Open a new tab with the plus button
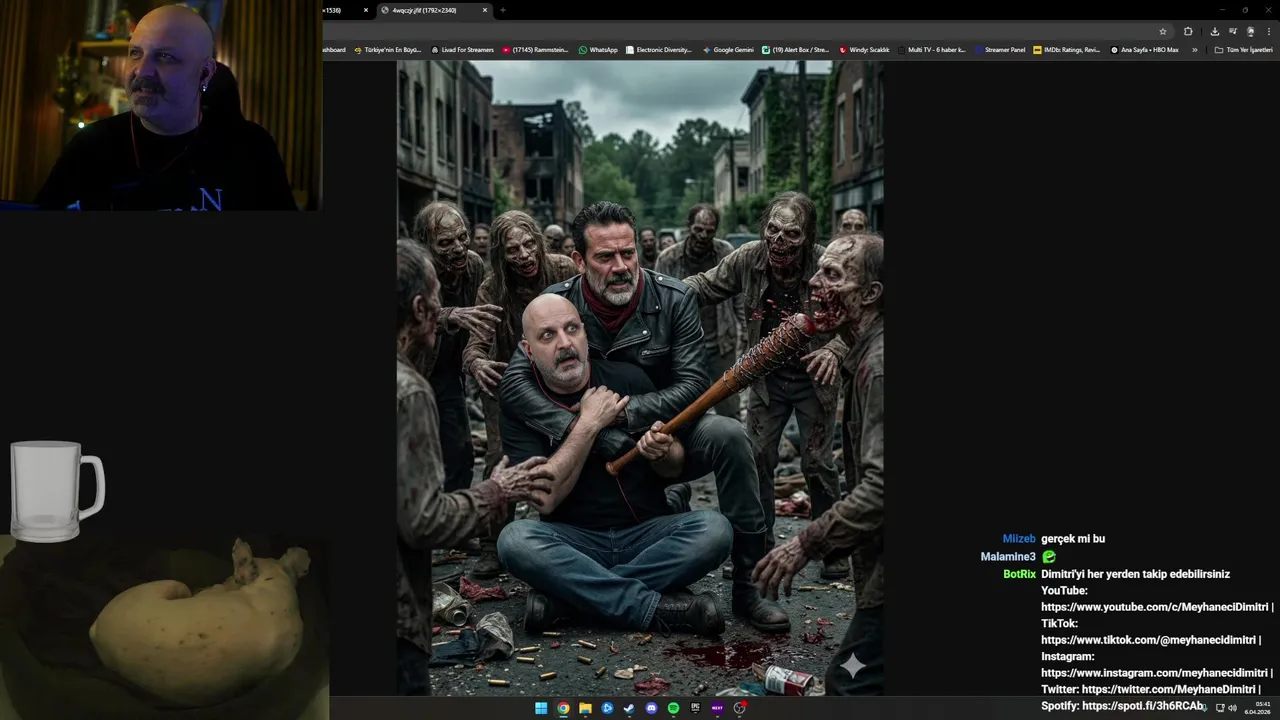 point(502,10)
